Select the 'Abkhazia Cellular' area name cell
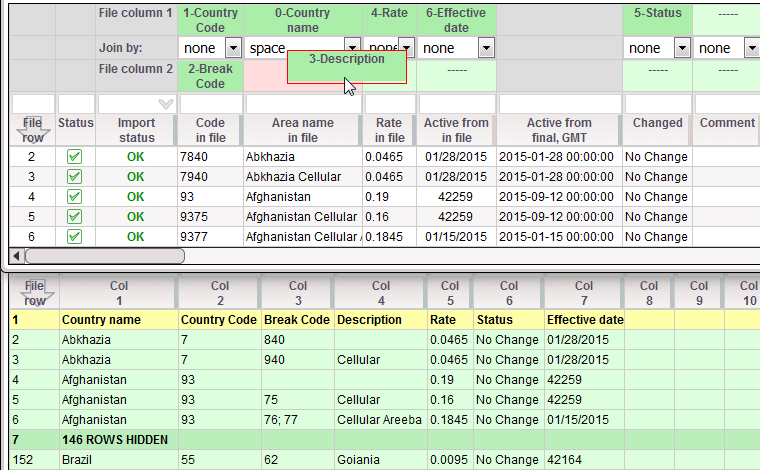 point(302,176)
